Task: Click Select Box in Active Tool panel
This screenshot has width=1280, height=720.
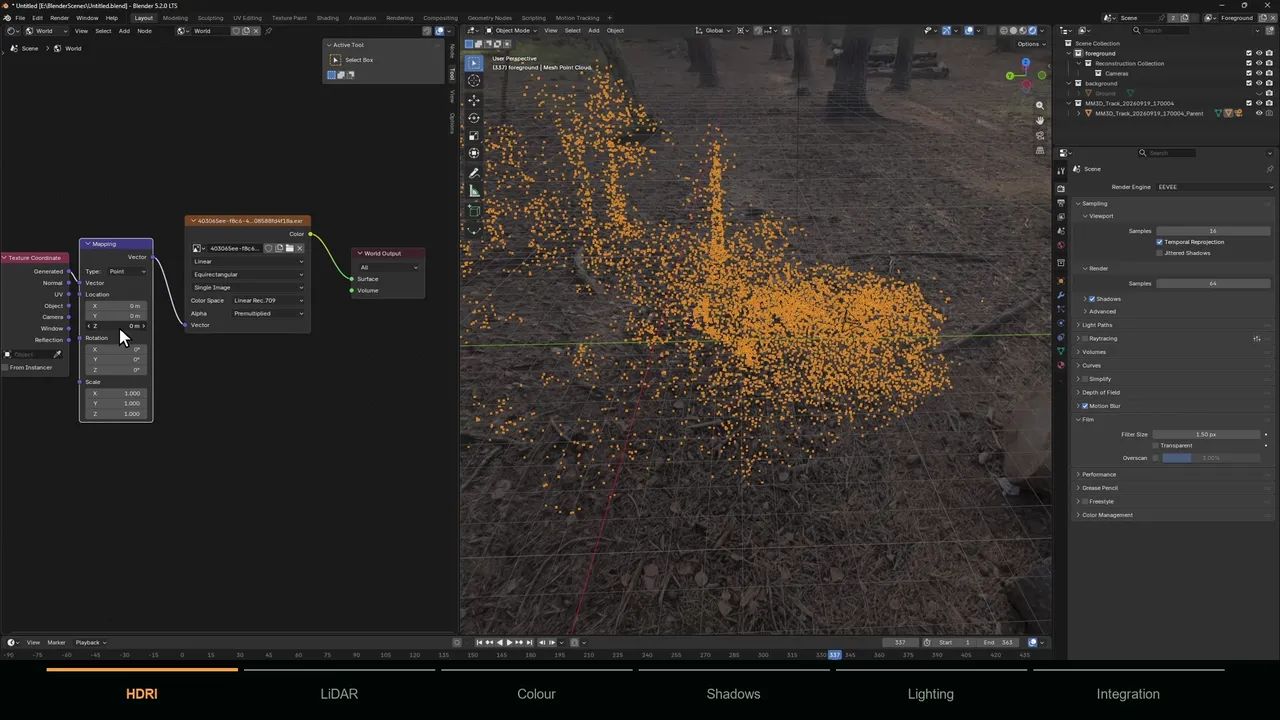Action: point(359,60)
